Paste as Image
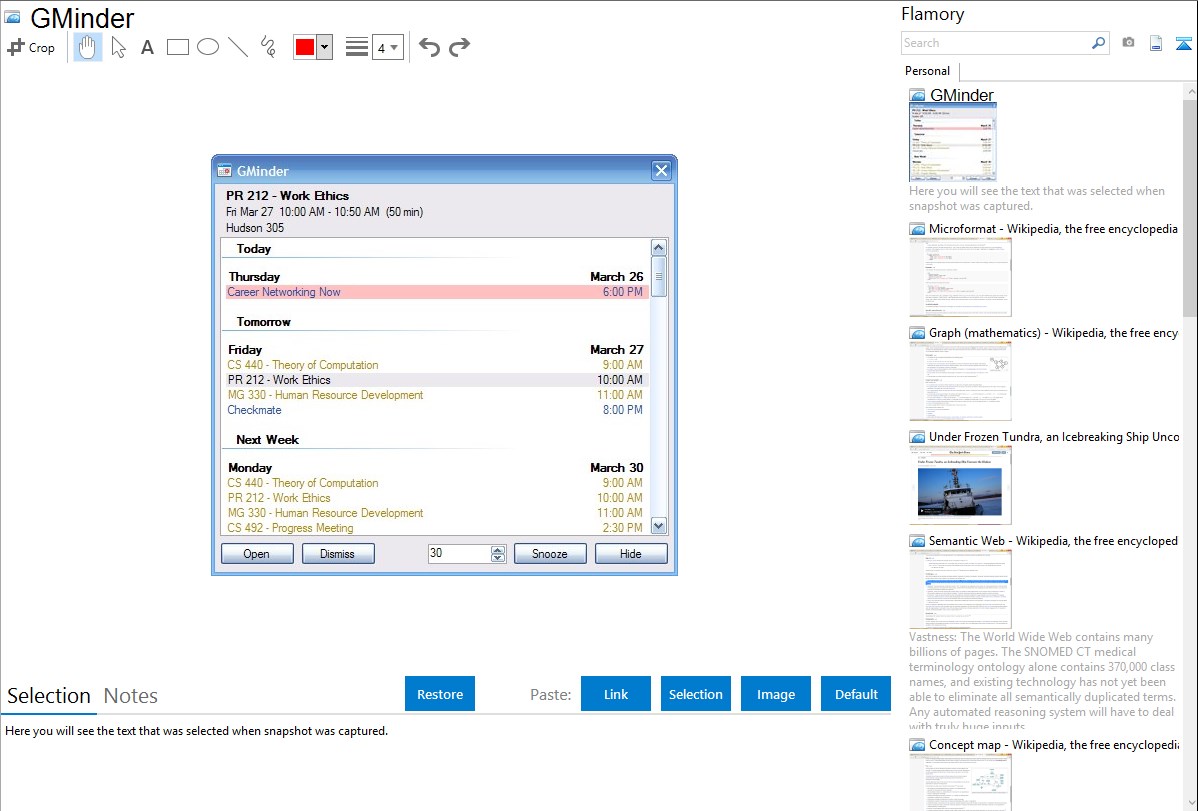 775,693
